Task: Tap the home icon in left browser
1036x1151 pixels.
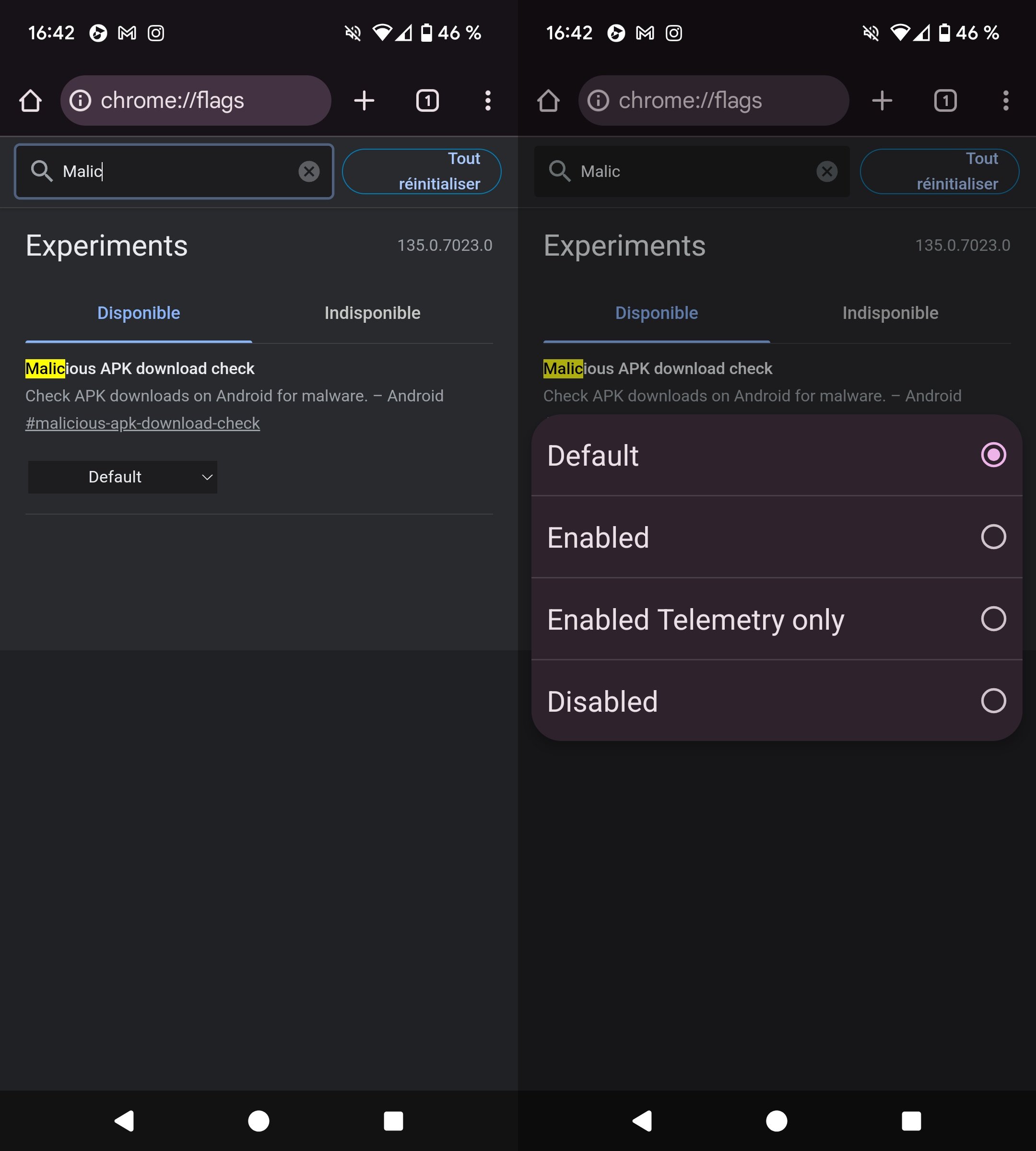Action: coord(30,101)
